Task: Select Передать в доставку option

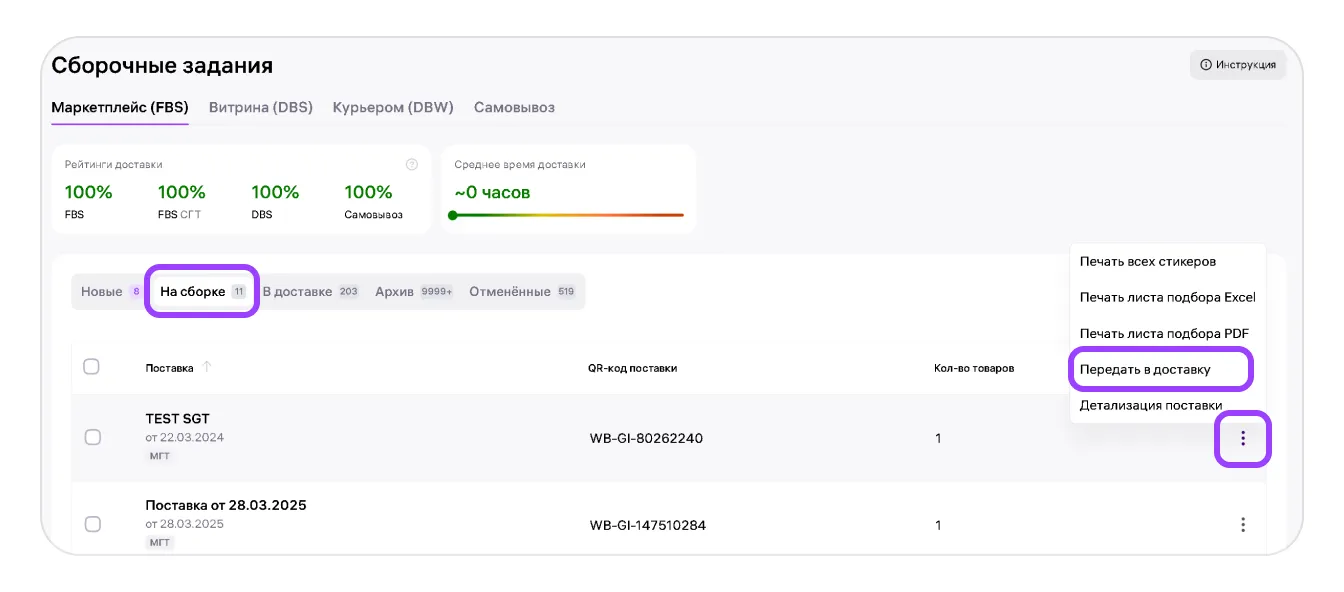Action: tap(1145, 370)
